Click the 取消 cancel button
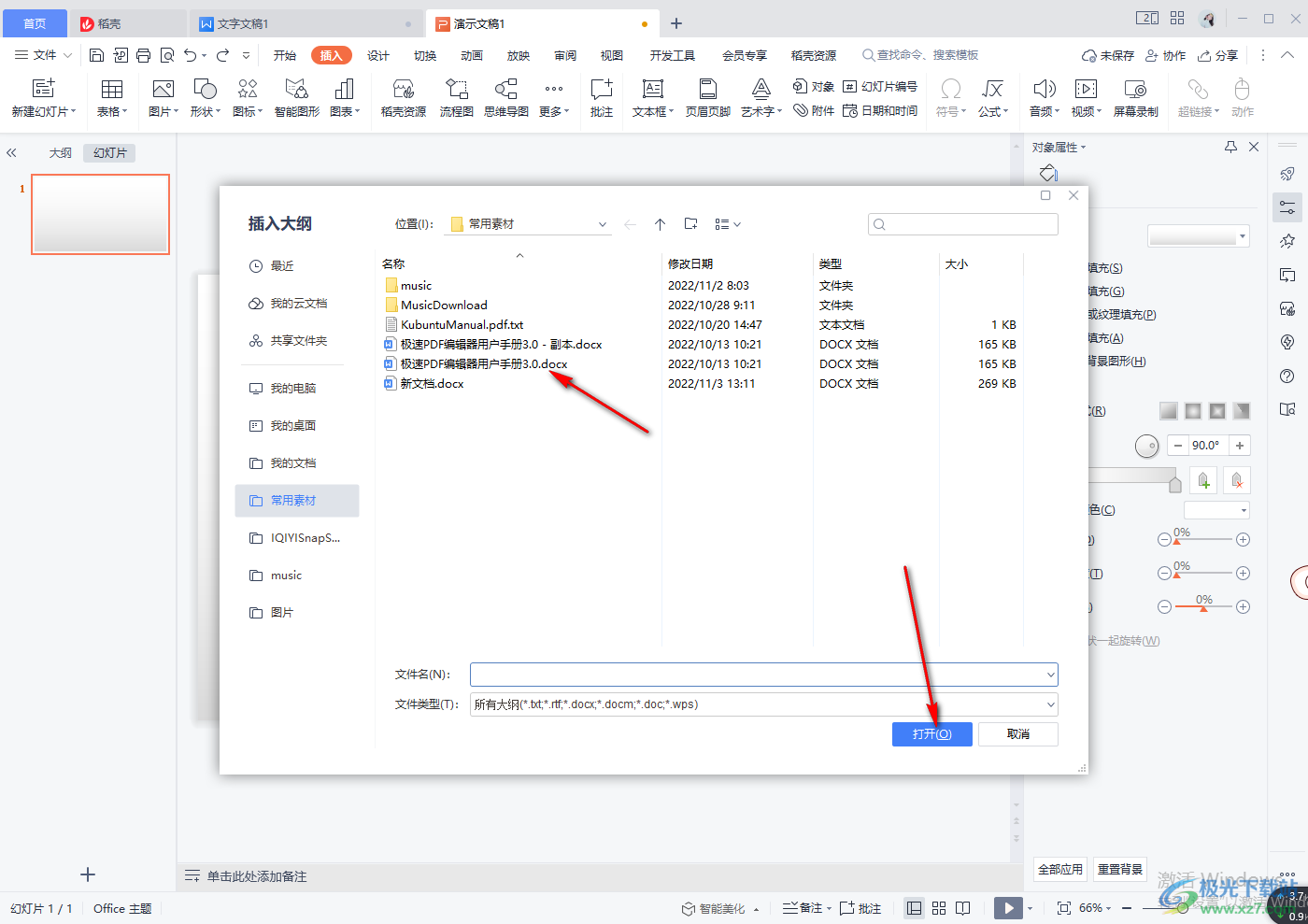 (x=1018, y=734)
